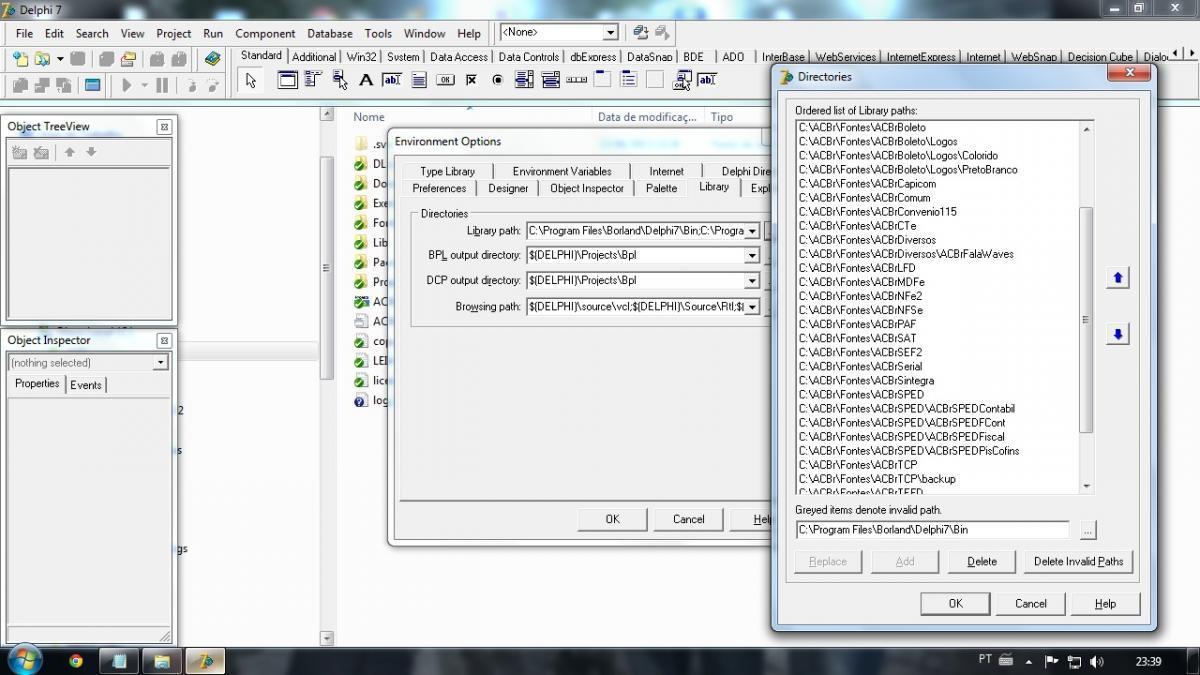Close the Object TreeView panel
Image resolution: width=1200 pixels, height=675 pixels.
click(164, 127)
